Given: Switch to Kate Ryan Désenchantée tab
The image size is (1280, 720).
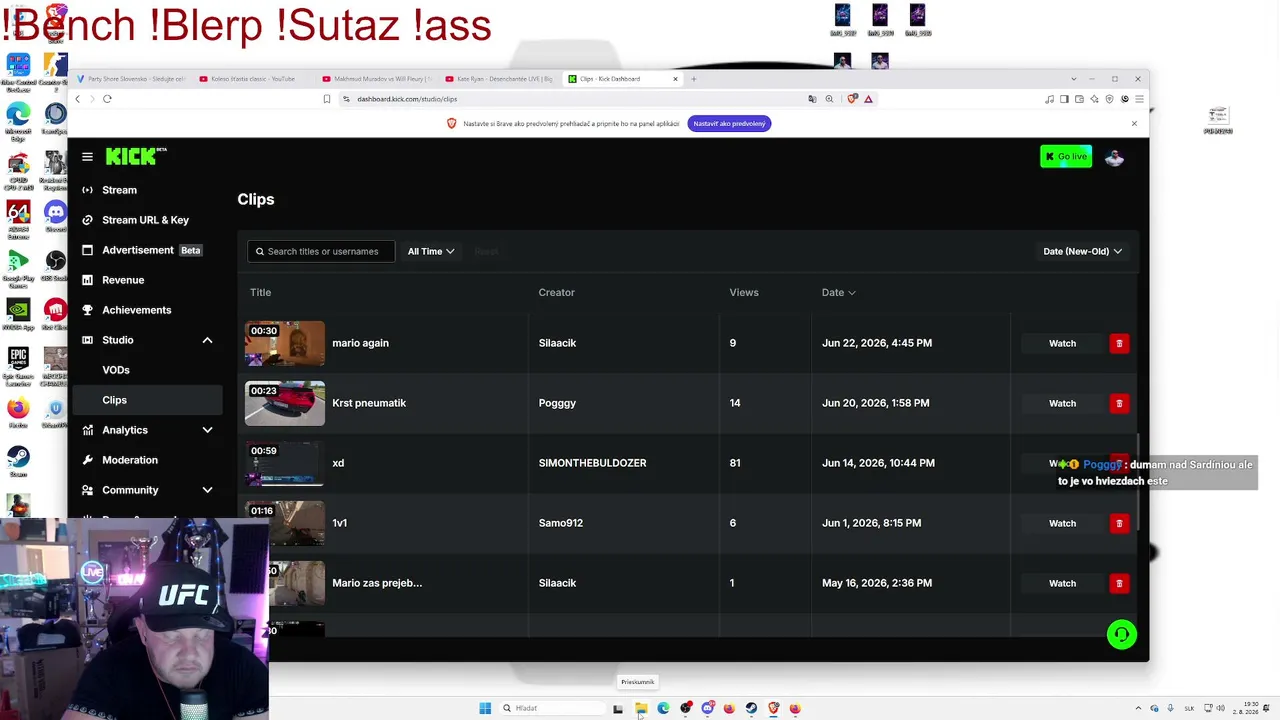Looking at the screenshot, I should tap(499, 79).
